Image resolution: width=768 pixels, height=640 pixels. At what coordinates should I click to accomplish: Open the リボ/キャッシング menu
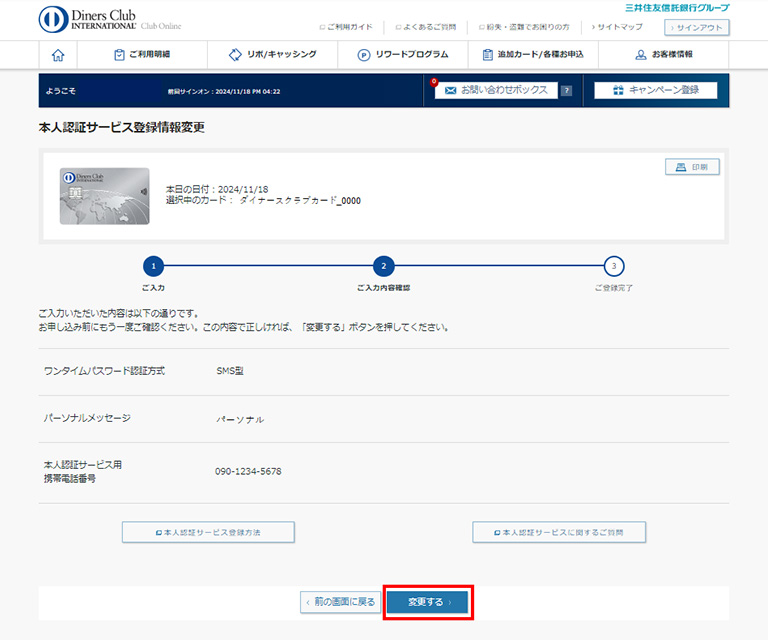pos(272,55)
